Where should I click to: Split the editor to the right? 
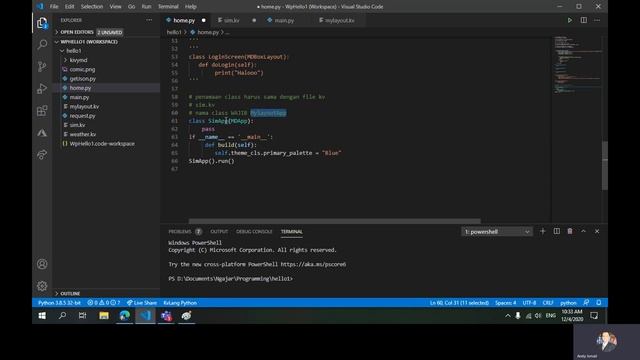pyautogui.click(x=584, y=20)
